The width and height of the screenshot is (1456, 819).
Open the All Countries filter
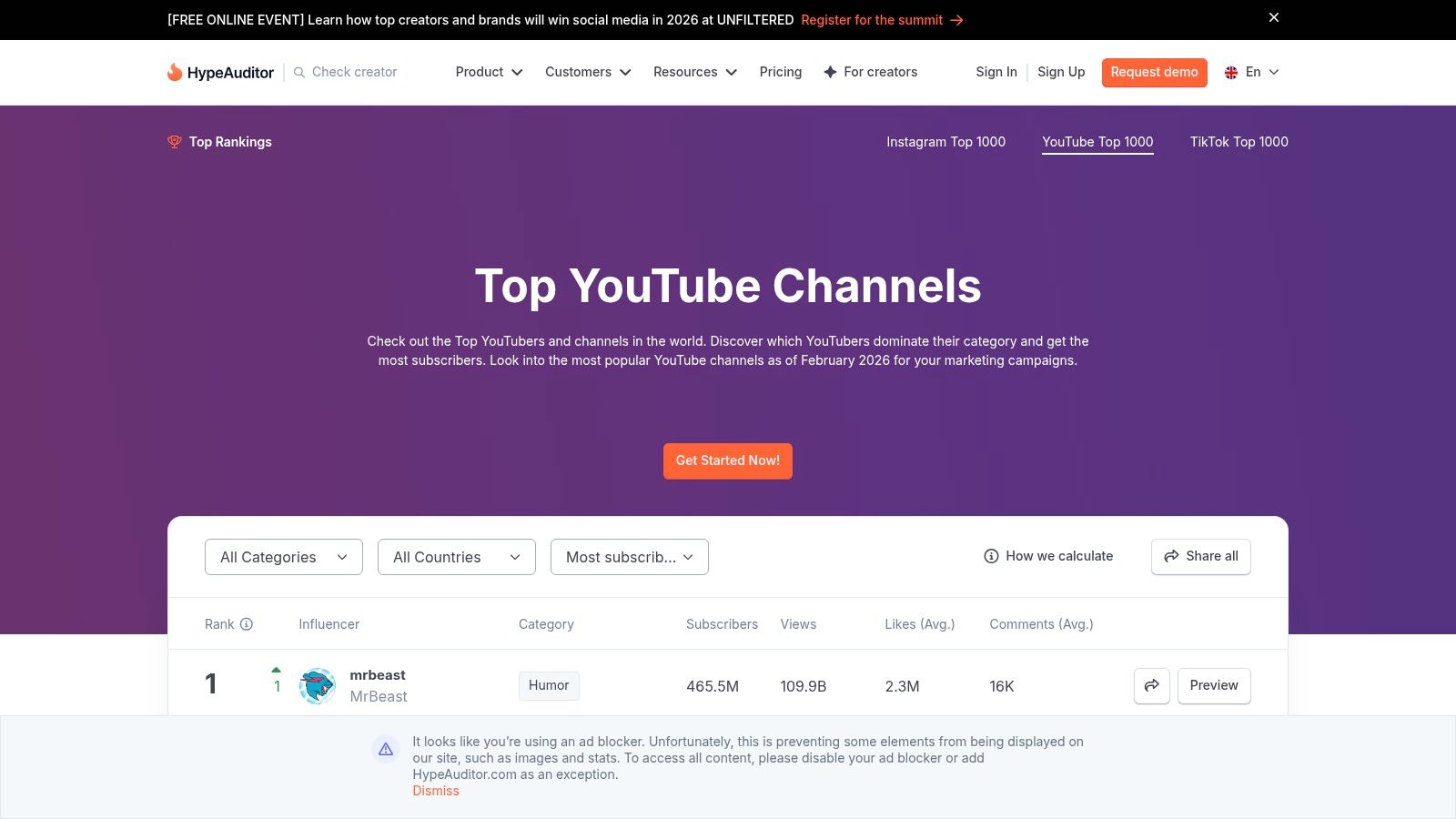tap(457, 557)
